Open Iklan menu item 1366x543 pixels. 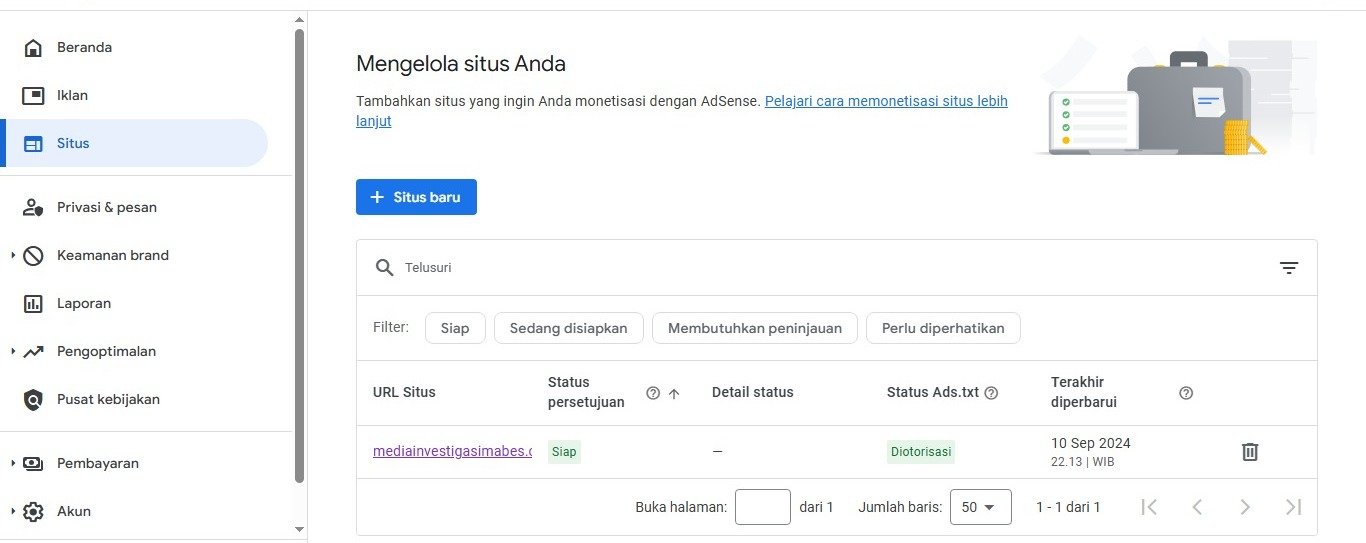click(134, 95)
